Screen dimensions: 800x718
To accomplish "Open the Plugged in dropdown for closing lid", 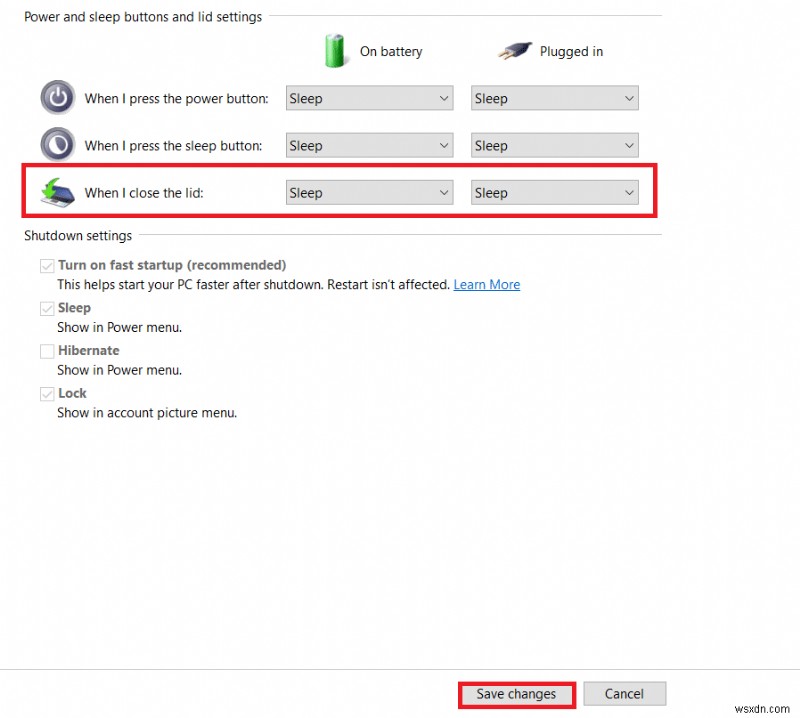I will click(x=554, y=191).
